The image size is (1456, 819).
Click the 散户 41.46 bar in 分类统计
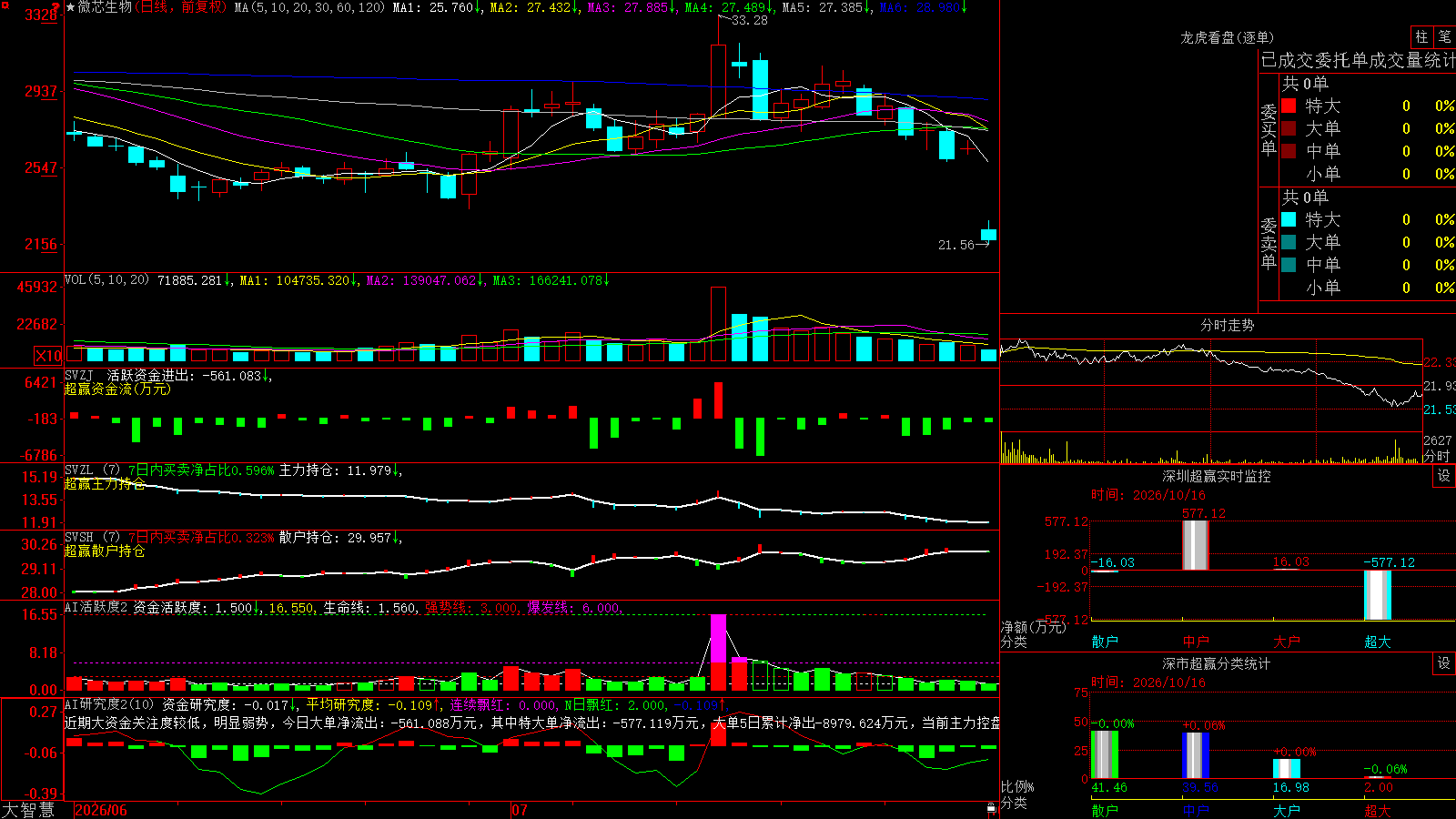click(x=1105, y=754)
